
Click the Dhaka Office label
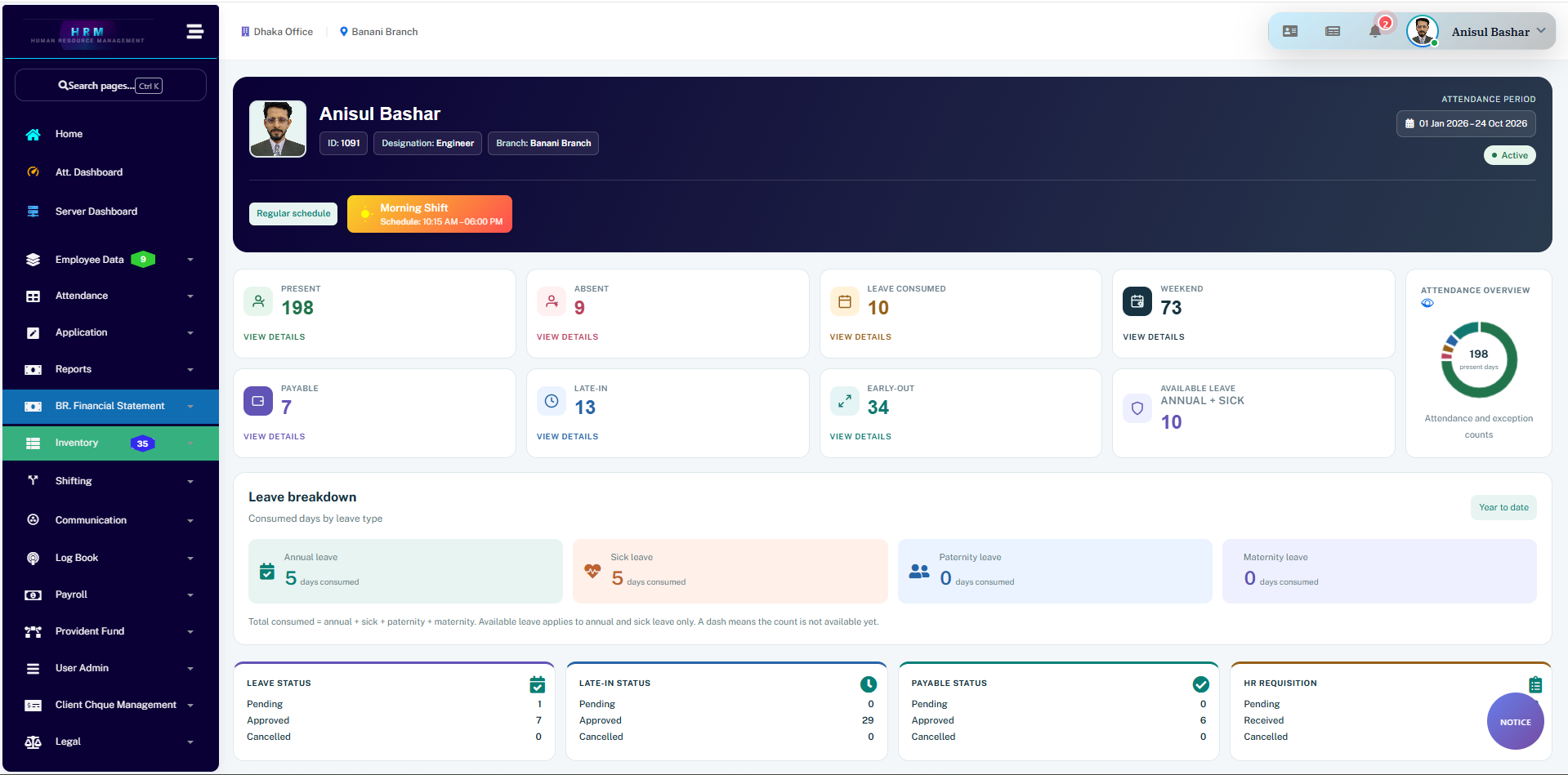(x=277, y=32)
